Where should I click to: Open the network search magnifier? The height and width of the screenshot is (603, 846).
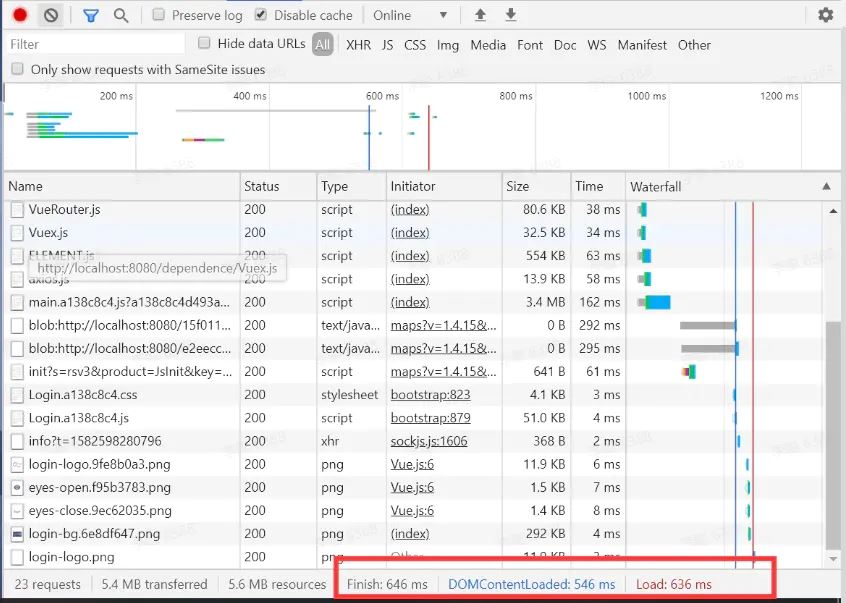(x=121, y=16)
